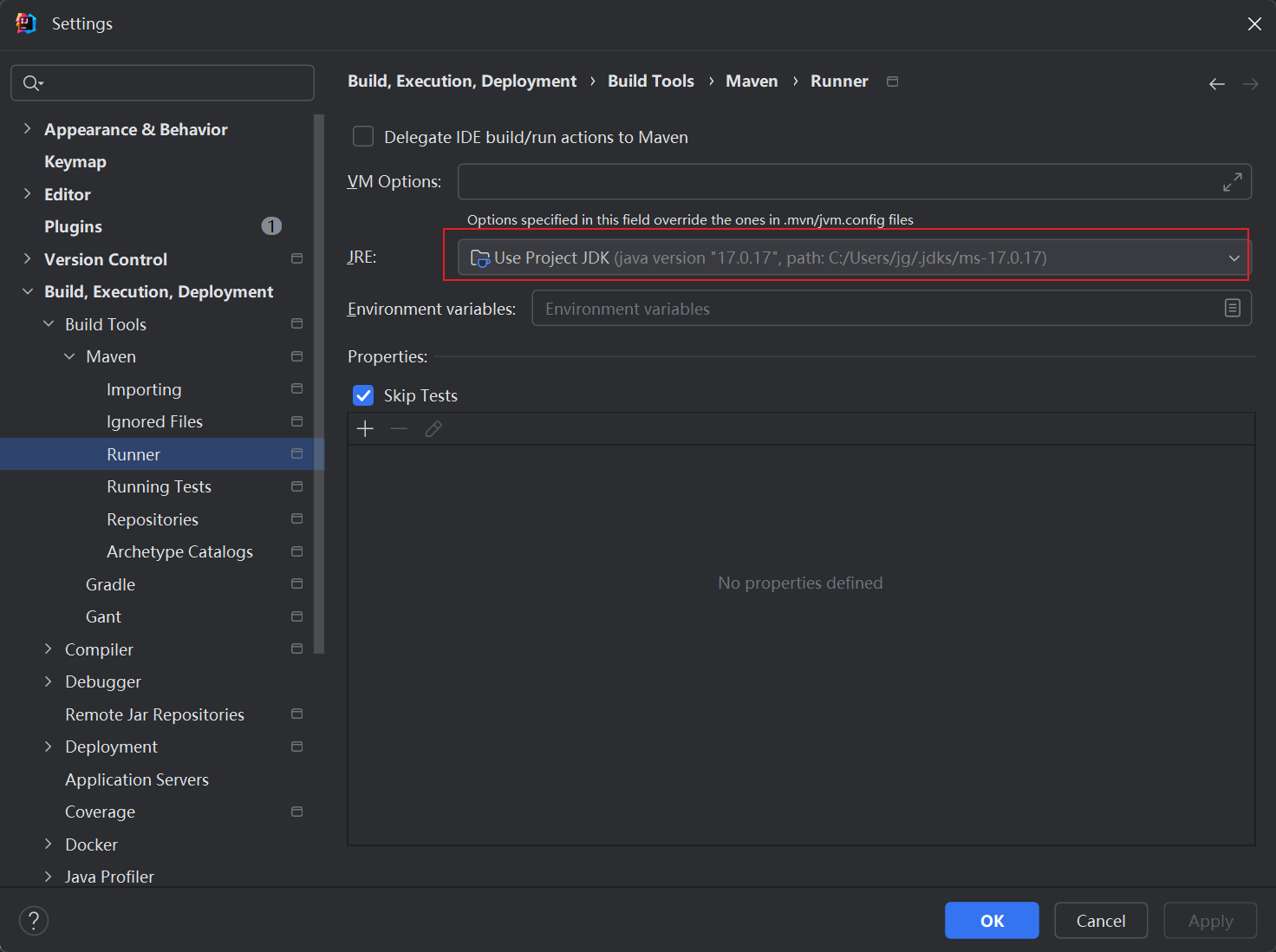The width and height of the screenshot is (1276, 952).
Task: Open Remote Jar Repositories settings
Action: click(x=154, y=714)
